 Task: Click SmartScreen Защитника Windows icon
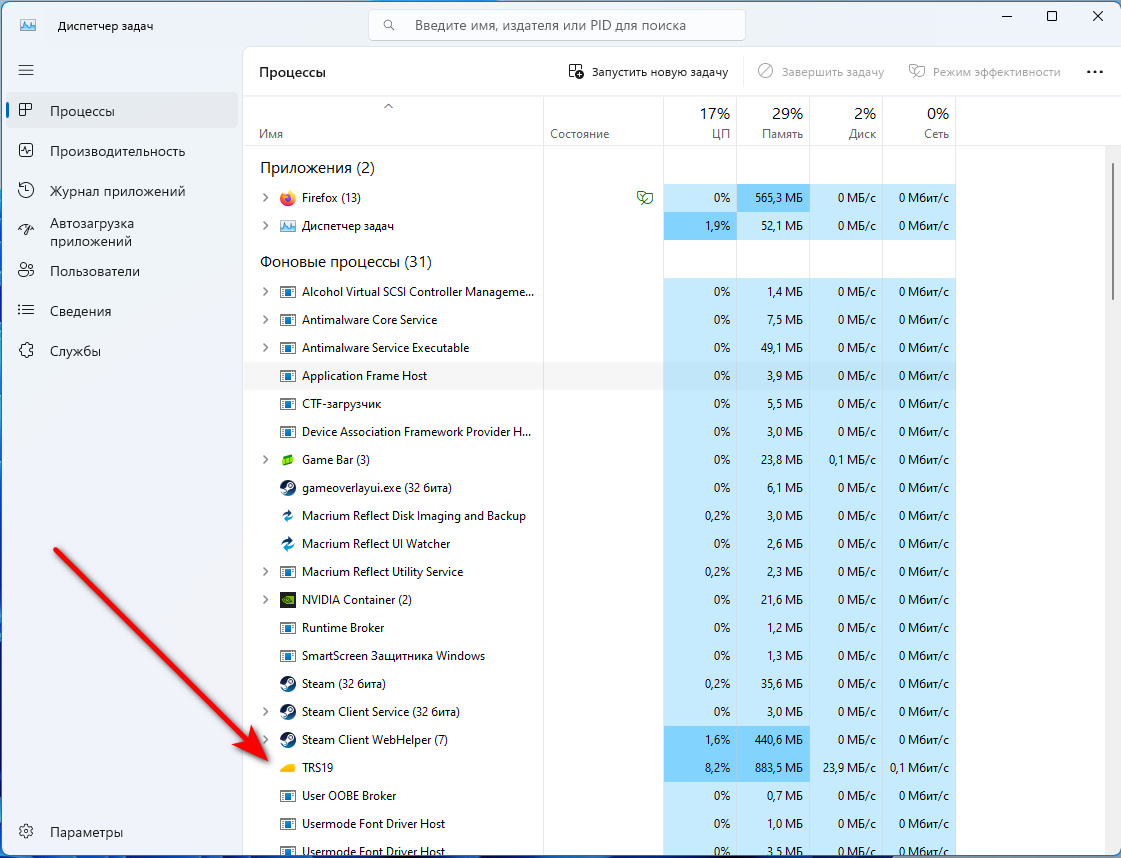coord(287,656)
